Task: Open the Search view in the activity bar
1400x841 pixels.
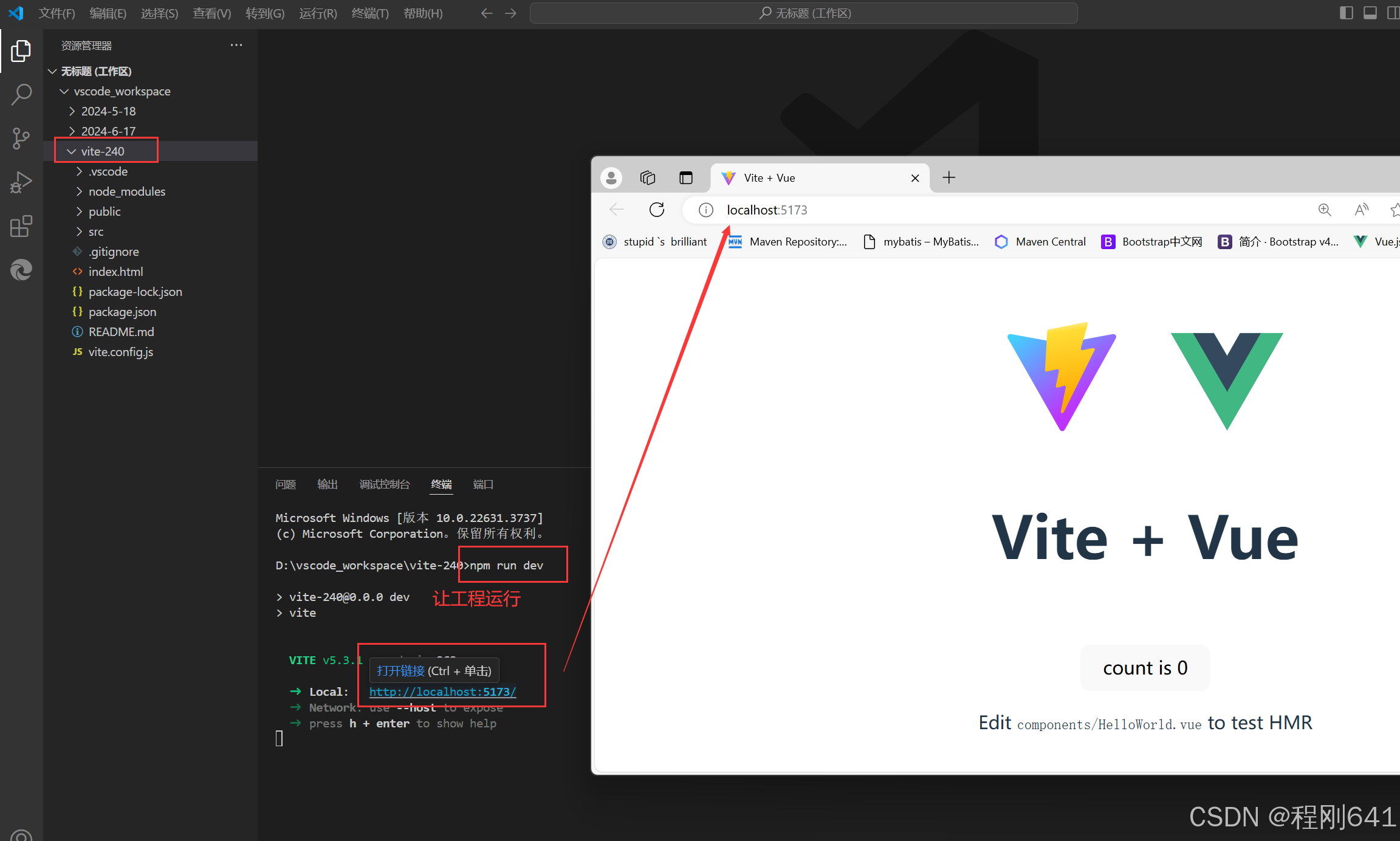Action: point(21,94)
